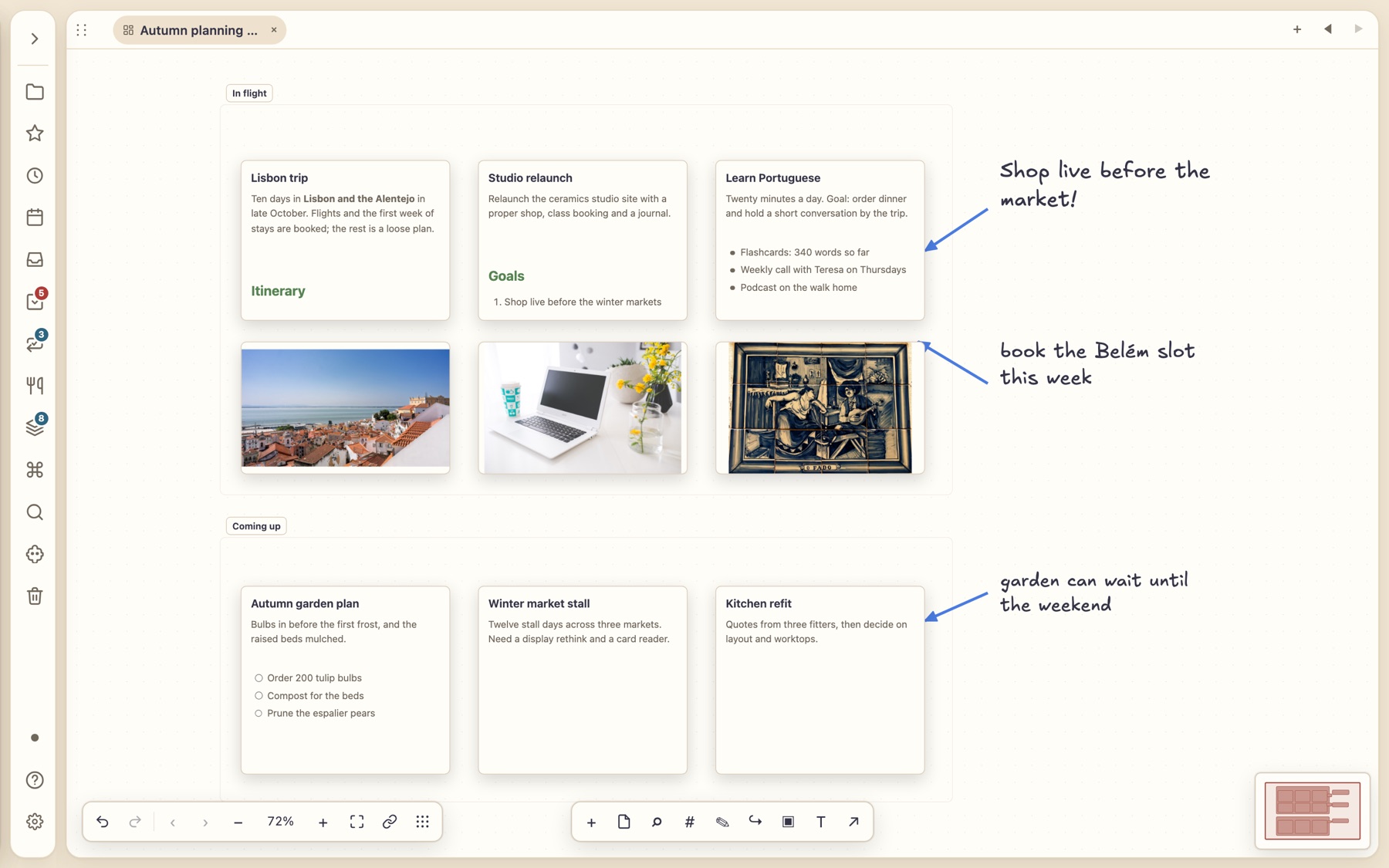Click the tab drag handle dots icon
The image size is (1389, 868).
pos(82,30)
